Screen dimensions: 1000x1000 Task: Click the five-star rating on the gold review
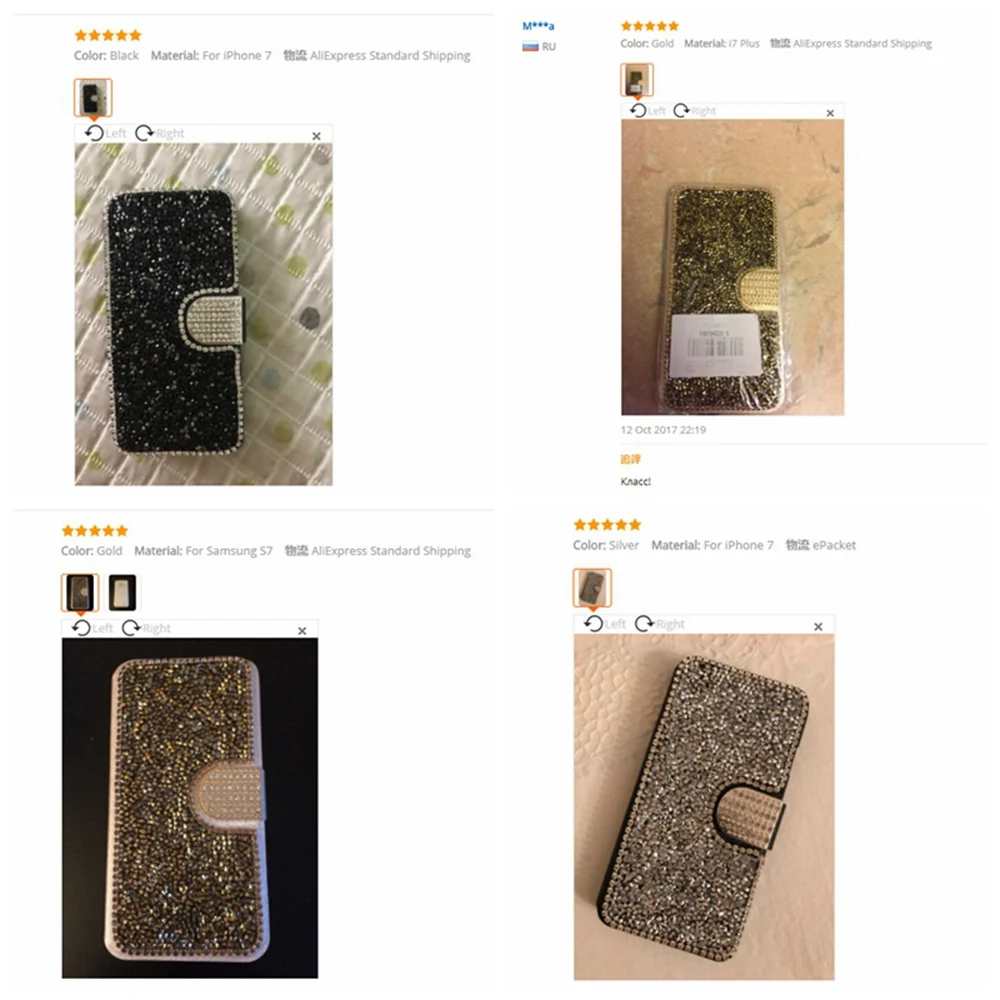point(649,24)
